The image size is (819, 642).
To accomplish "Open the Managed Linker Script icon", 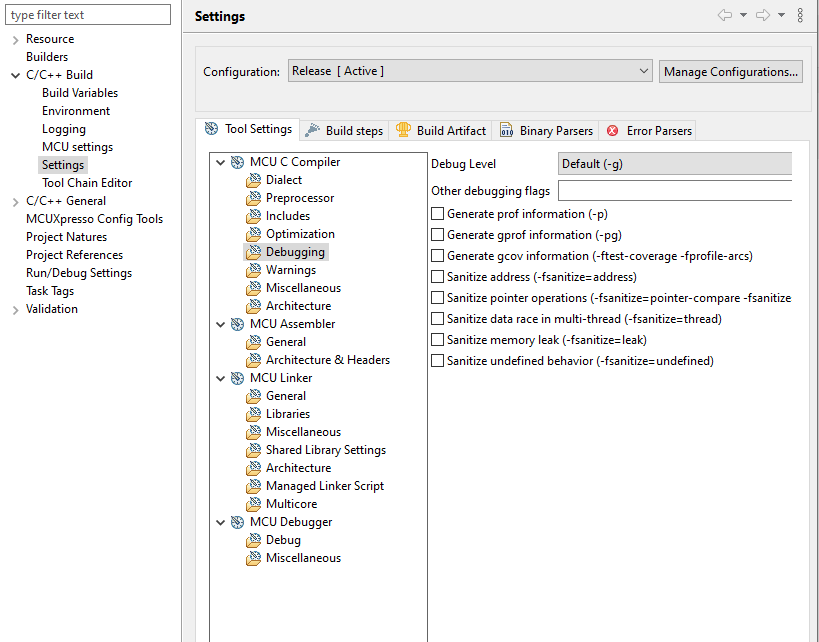I will 254,485.
